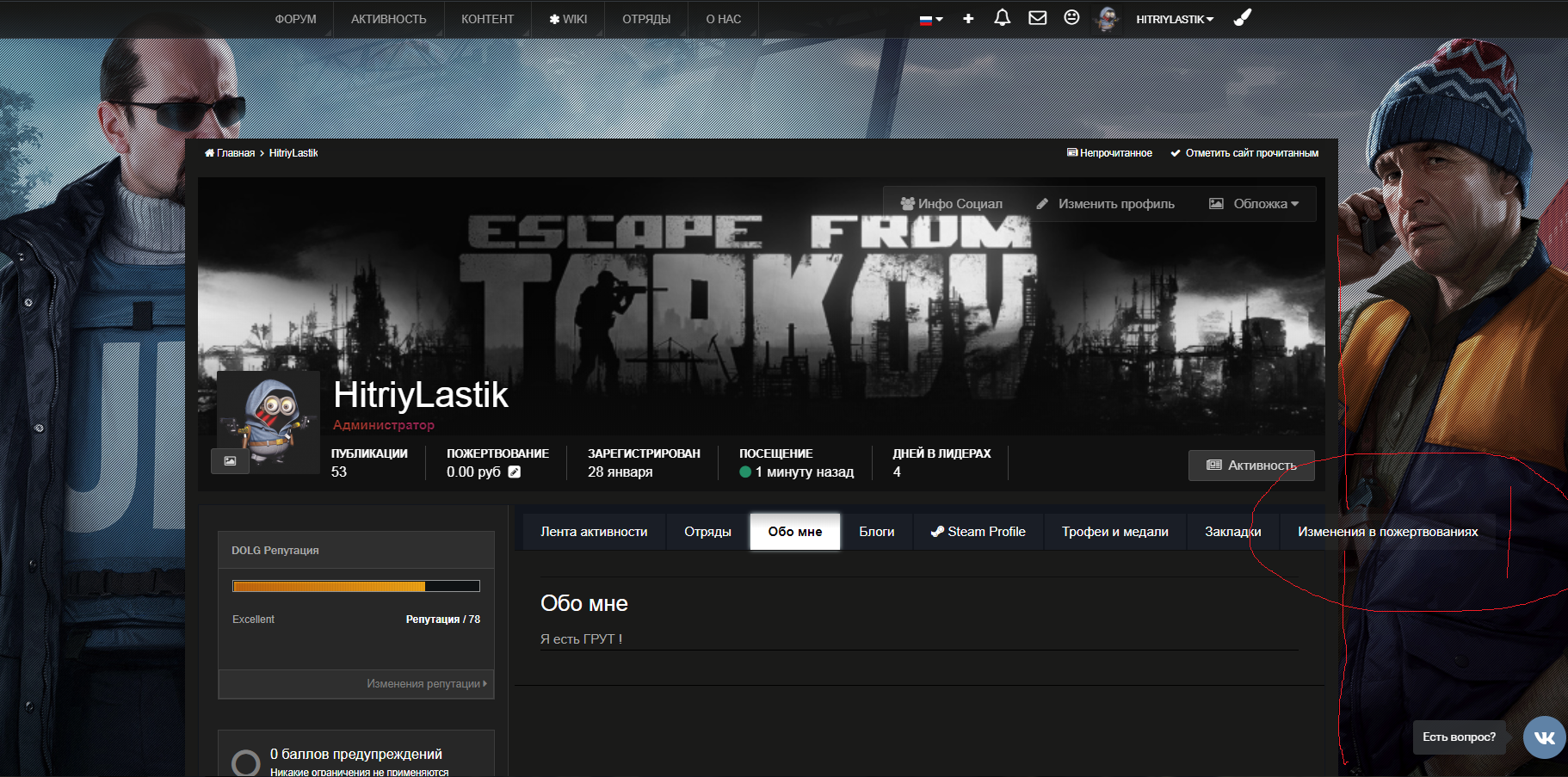Click the 0 баллов предупреждений text
Screen dimensions: 1568x777
[x=356, y=754]
